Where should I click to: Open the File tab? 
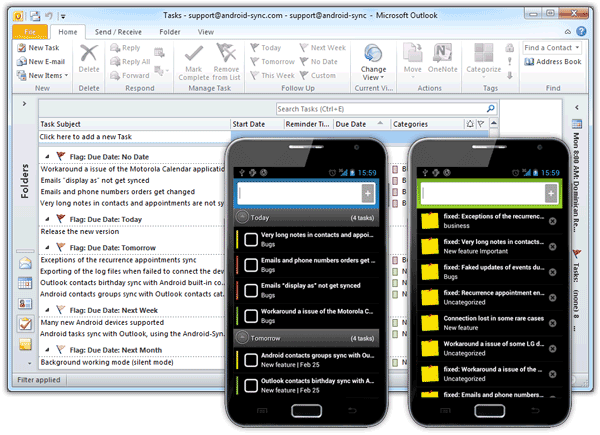[30, 32]
